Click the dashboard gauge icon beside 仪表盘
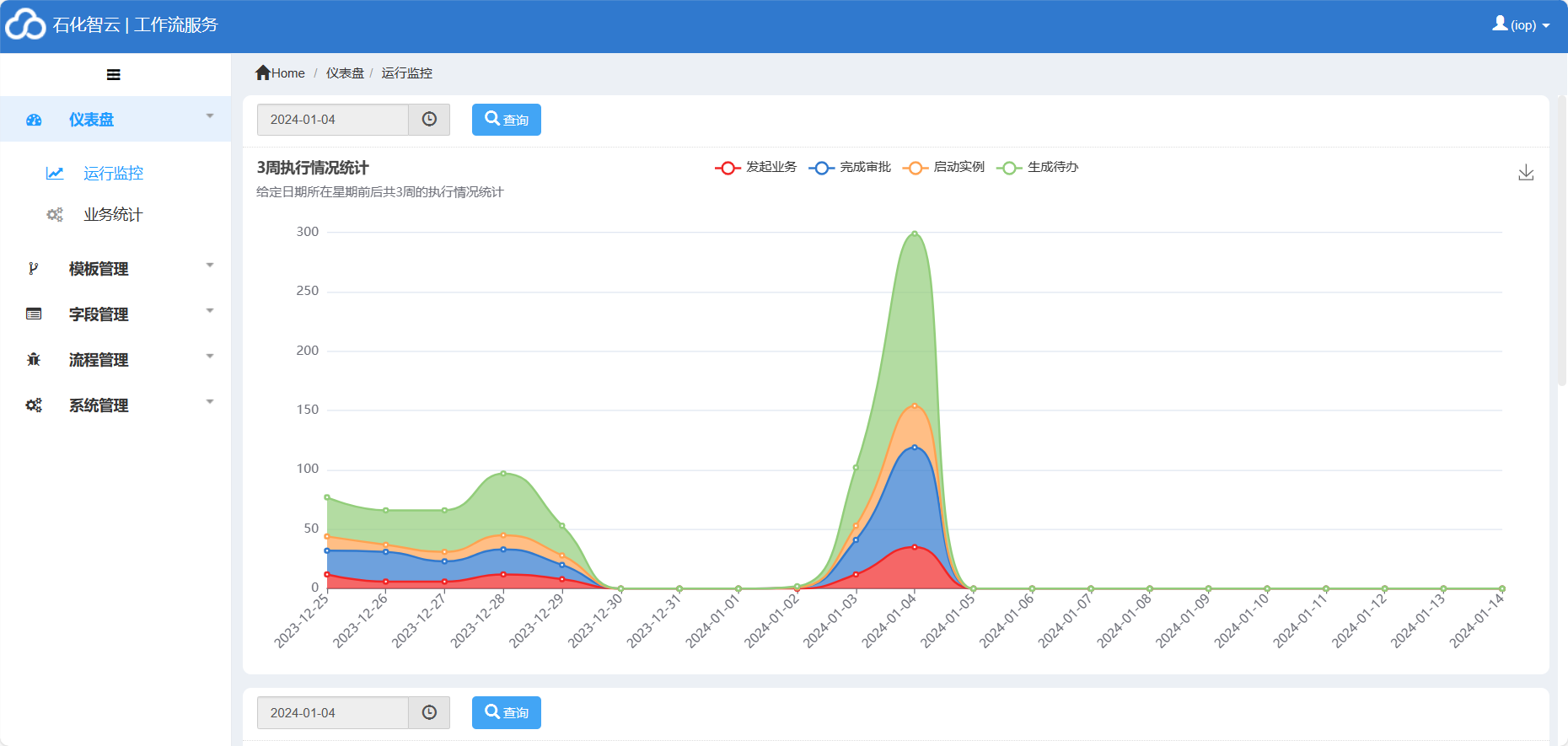This screenshot has height=746, width=1568. coord(34,120)
